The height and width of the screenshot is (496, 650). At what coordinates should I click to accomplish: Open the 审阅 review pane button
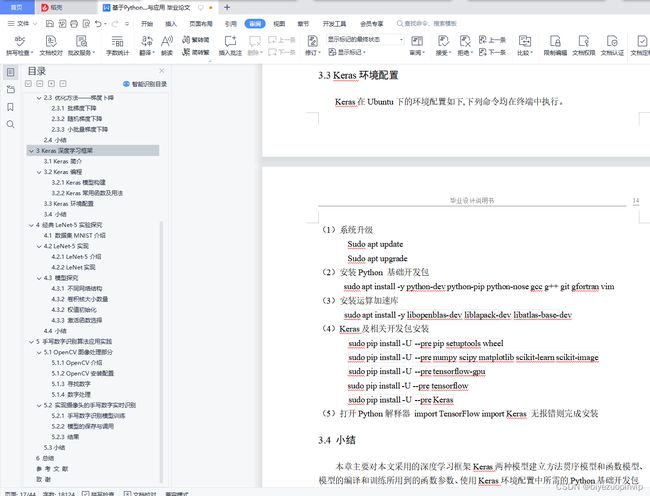[417, 45]
